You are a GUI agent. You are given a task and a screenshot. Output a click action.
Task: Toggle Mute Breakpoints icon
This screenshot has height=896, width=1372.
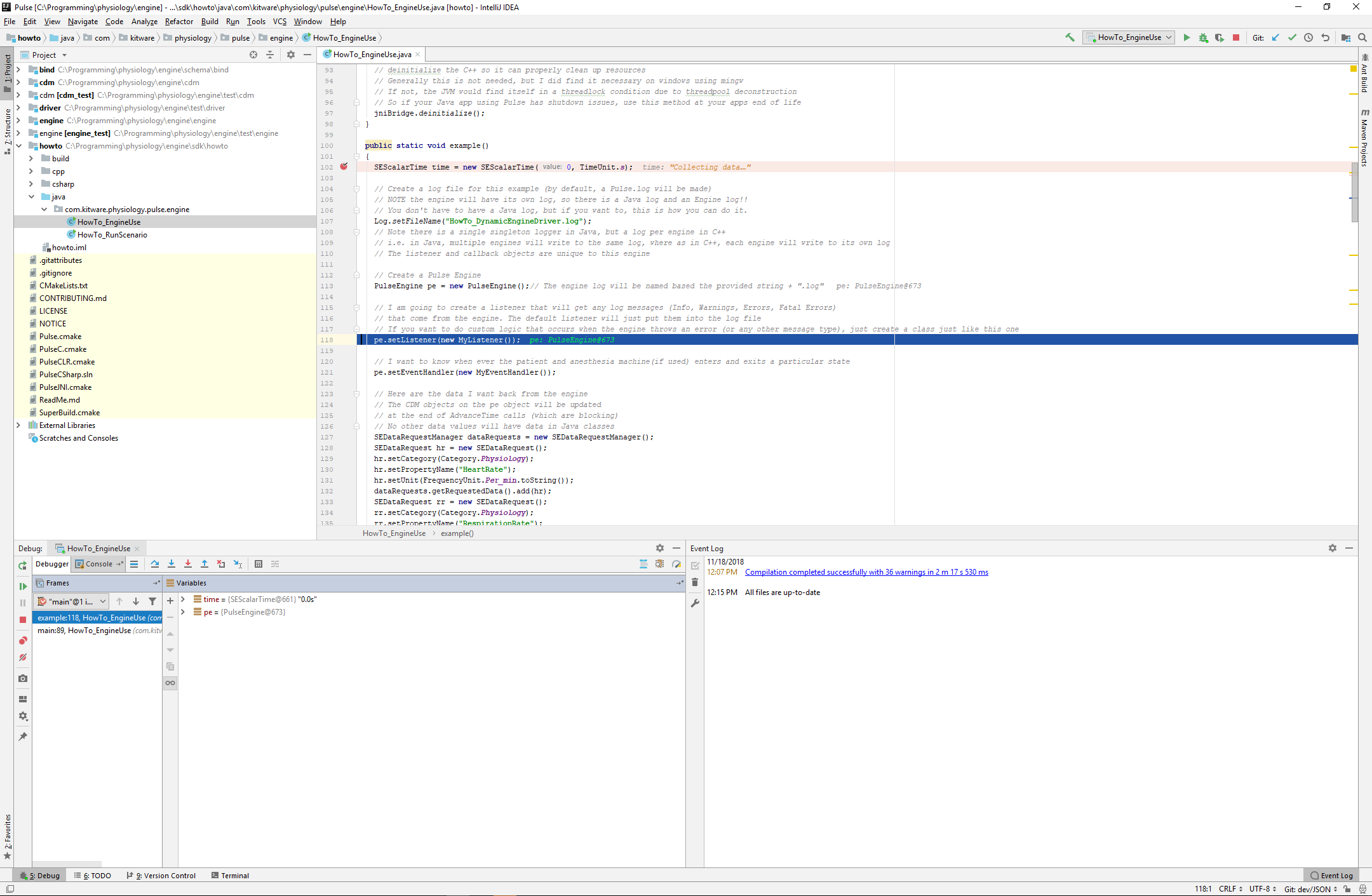23,657
